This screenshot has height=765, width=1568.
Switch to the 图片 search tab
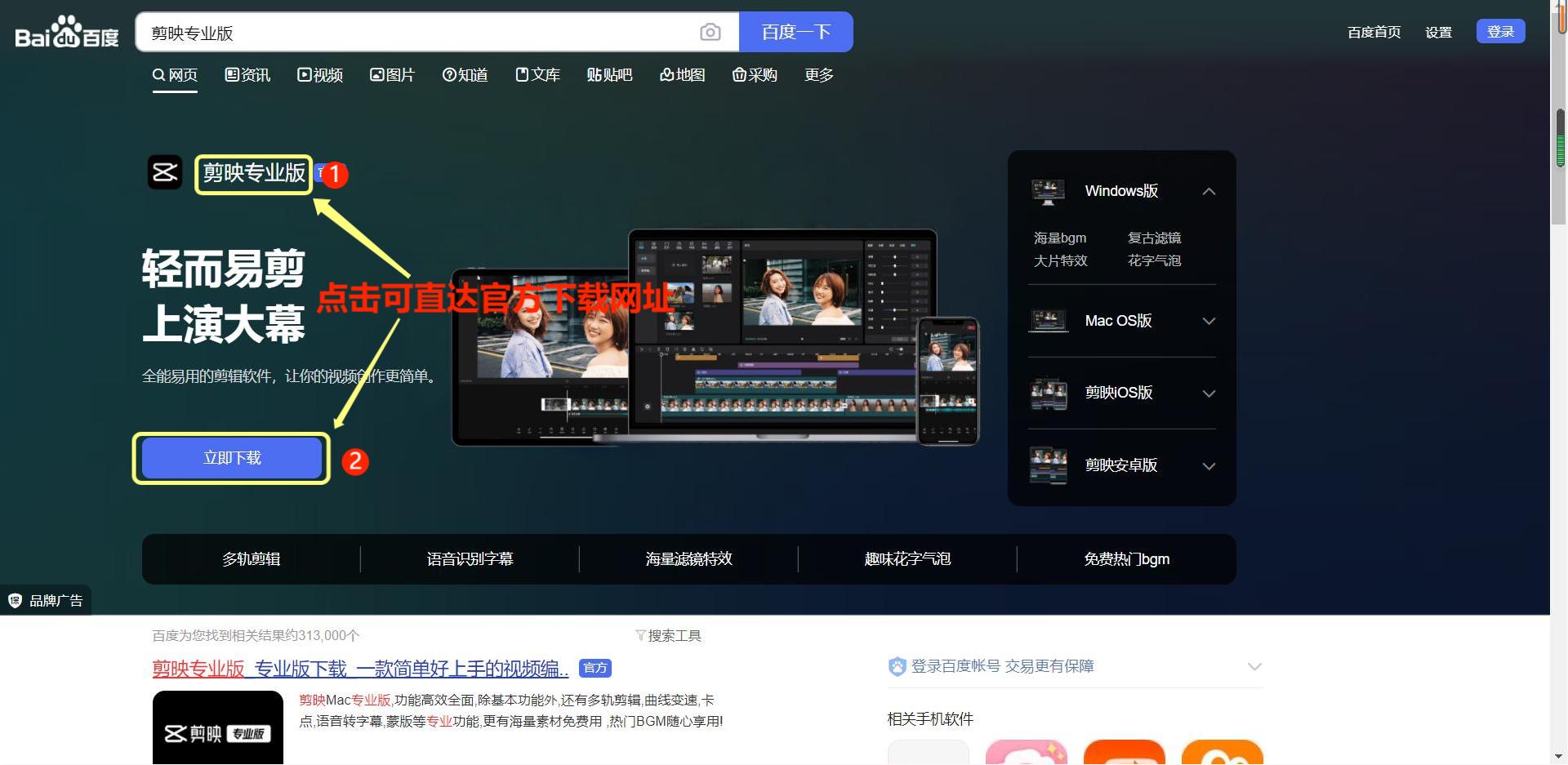pos(392,74)
